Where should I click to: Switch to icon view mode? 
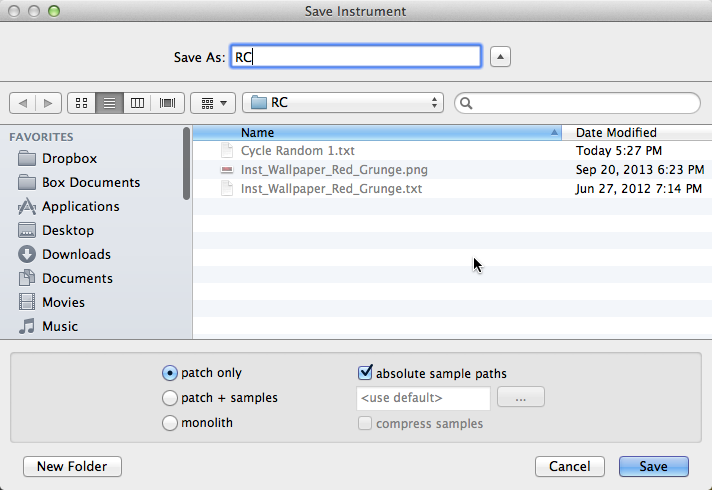point(81,103)
